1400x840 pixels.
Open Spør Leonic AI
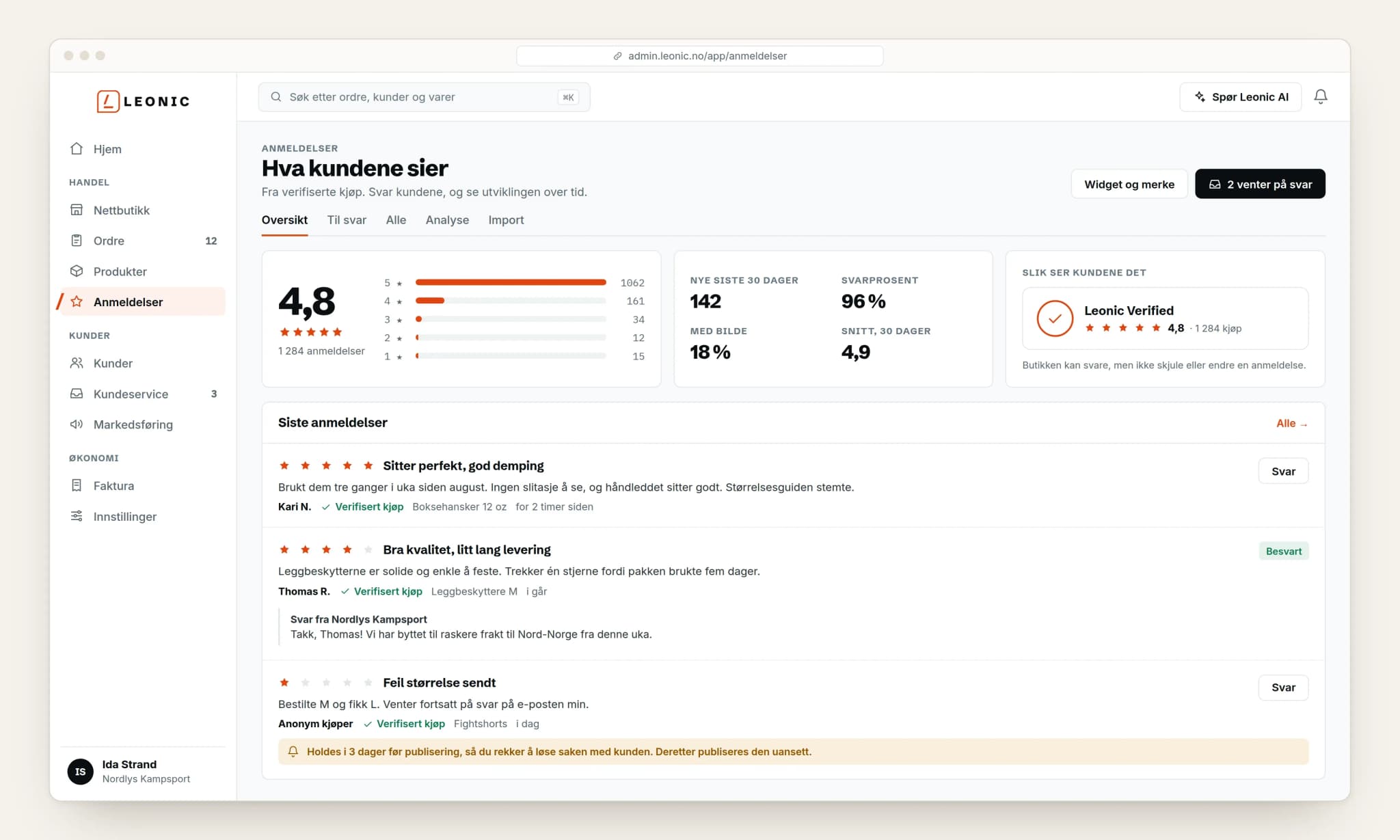[x=1241, y=97]
